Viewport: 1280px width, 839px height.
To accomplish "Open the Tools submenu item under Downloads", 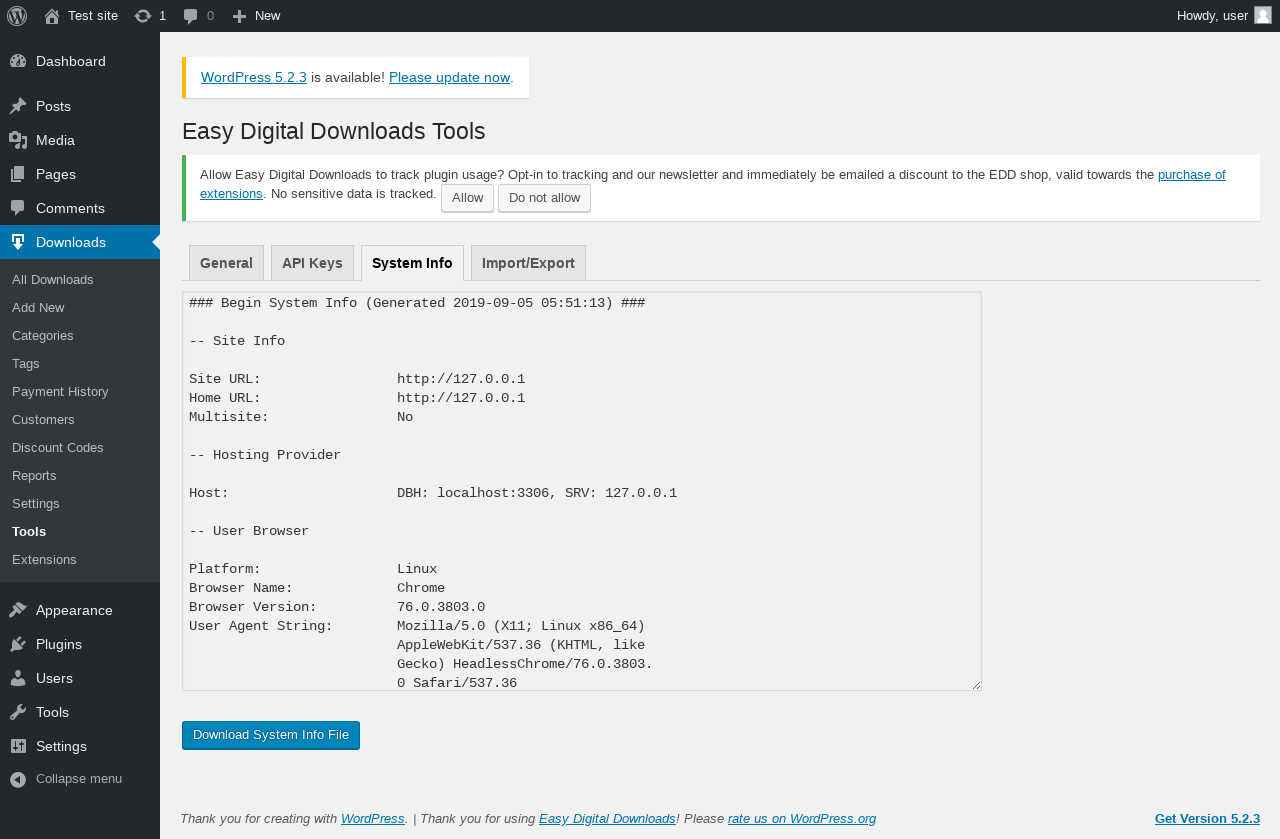I will (29, 531).
